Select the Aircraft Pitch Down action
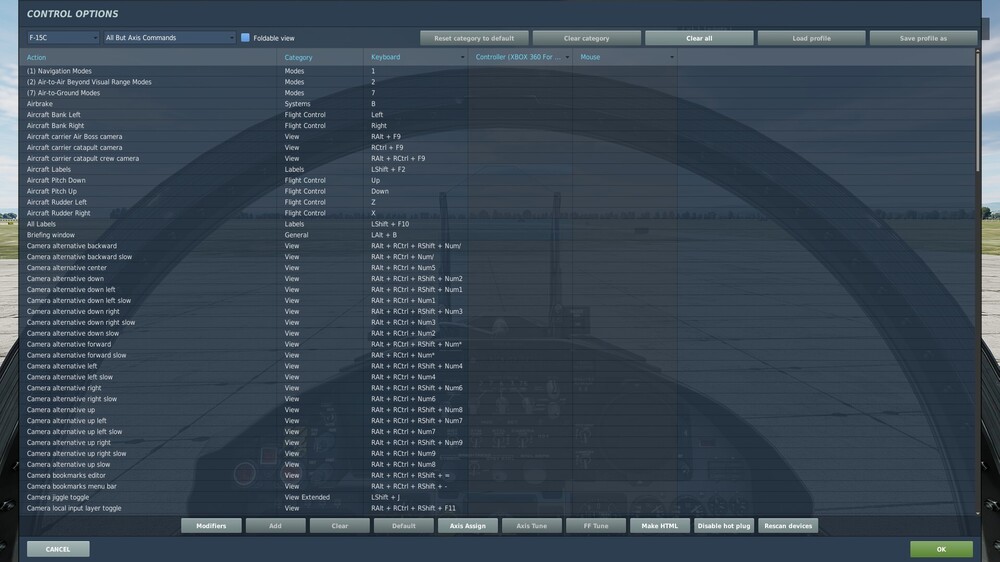1000x562 pixels. (498, 180)
